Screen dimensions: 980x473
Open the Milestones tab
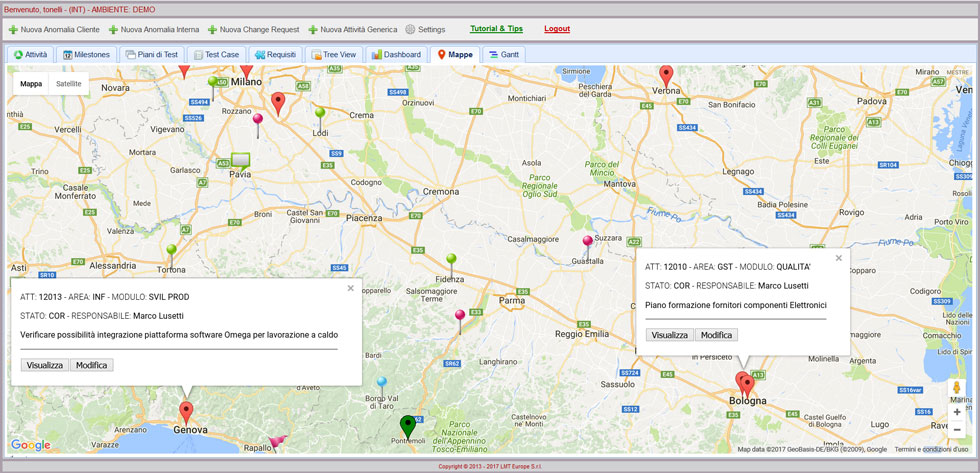(x=87, y=54)
